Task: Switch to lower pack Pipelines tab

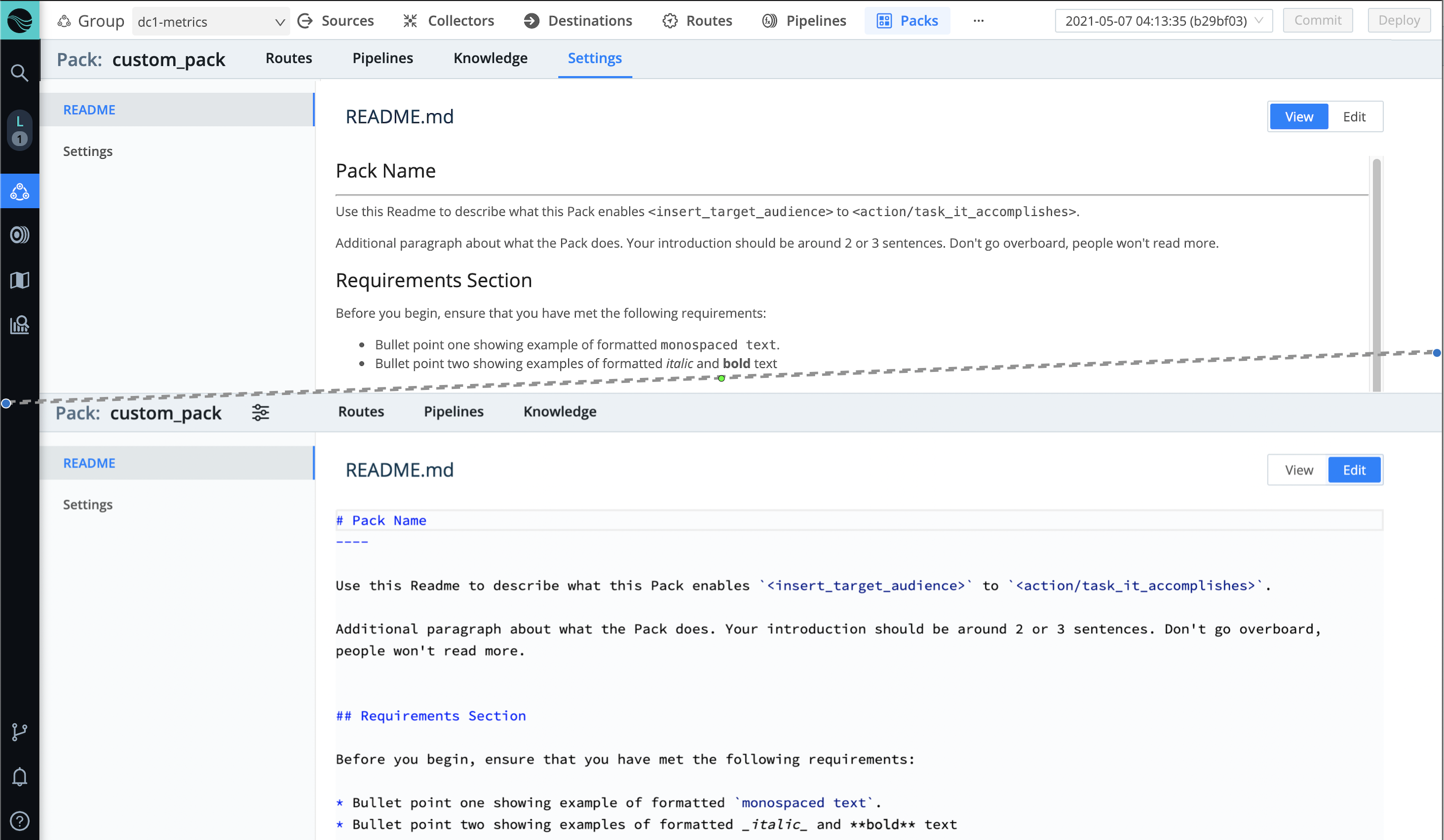Action: click(454, 411)
